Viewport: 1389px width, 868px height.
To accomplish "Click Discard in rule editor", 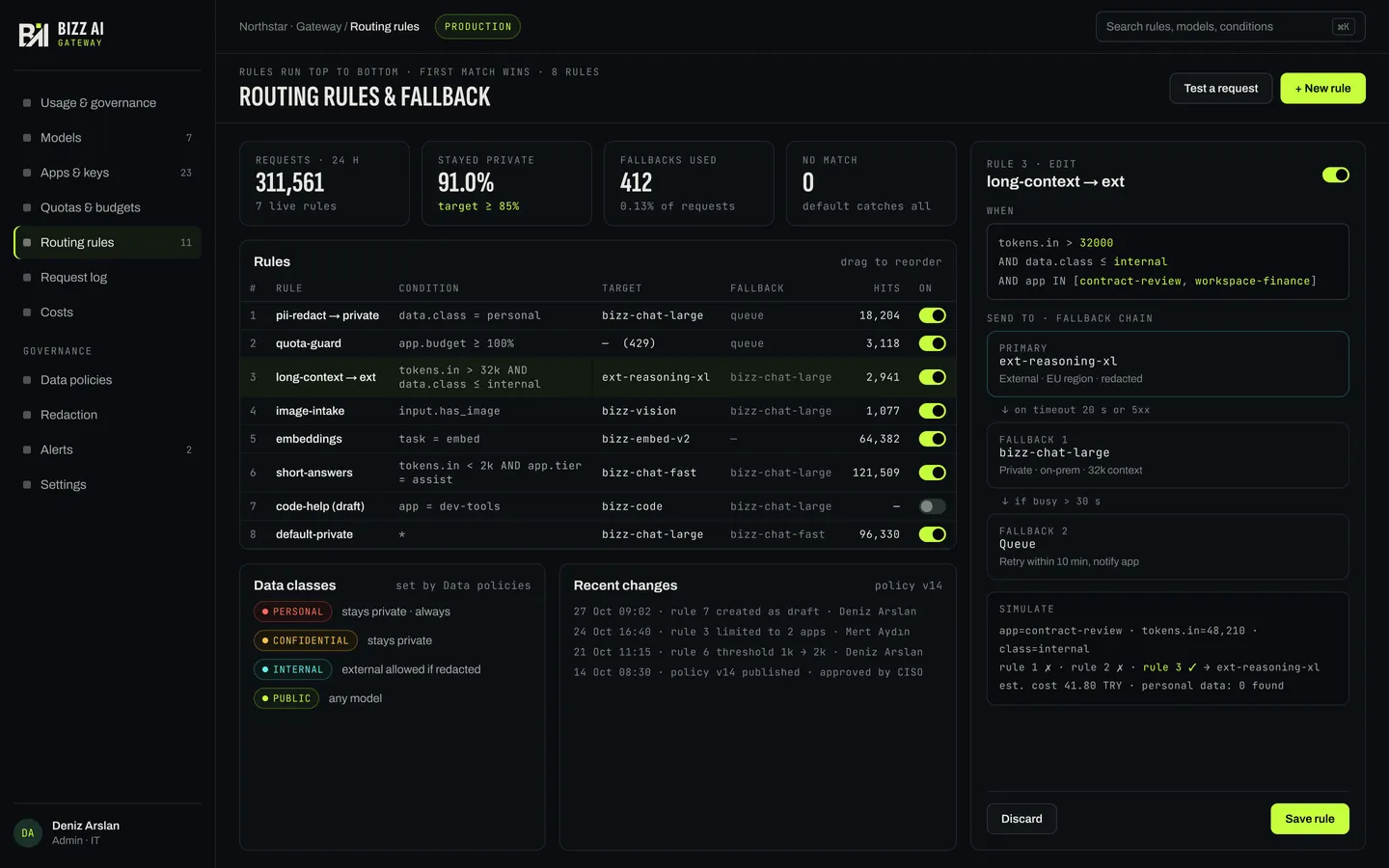I will [1021, 819].
